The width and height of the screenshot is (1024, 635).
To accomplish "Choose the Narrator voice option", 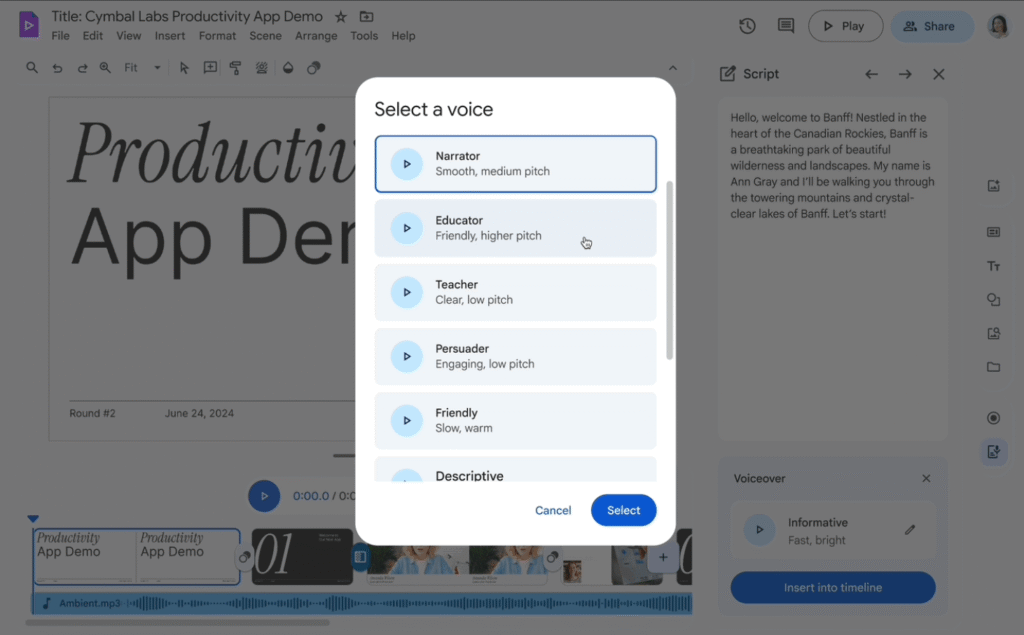I will click(515, 164).
